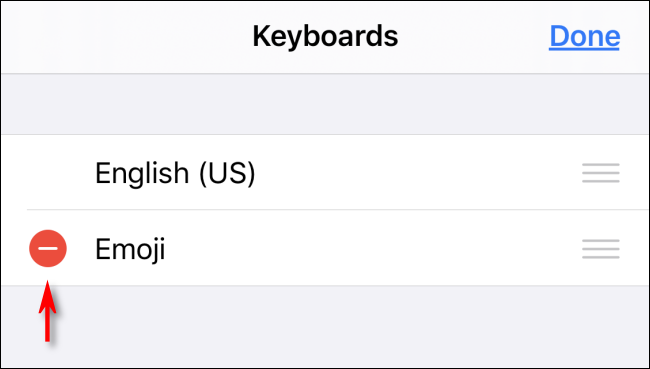Grab the reorder handle on the Emoji row

click(x=601, y=249)
